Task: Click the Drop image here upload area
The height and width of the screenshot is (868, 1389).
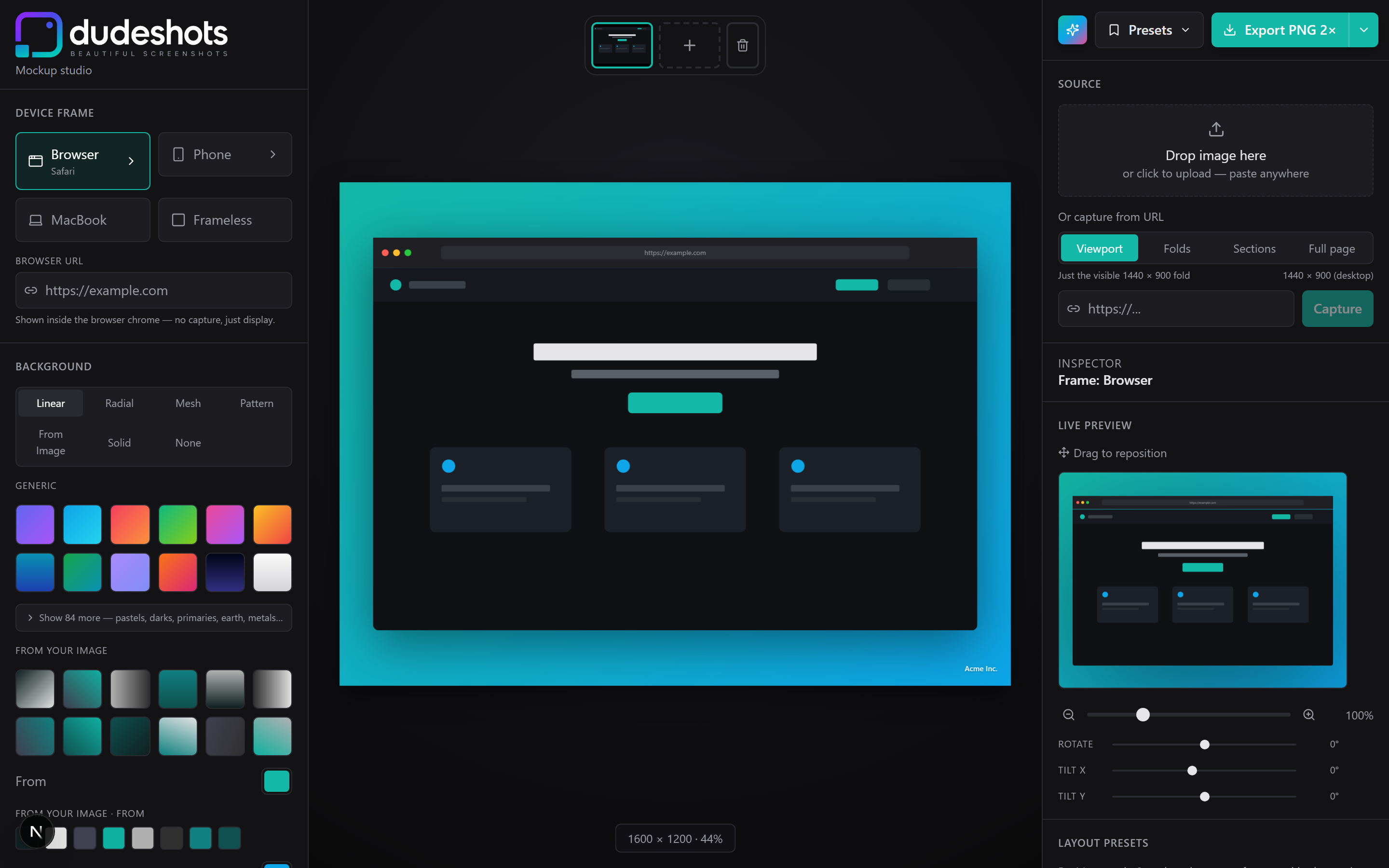Action: [1216, 150]
